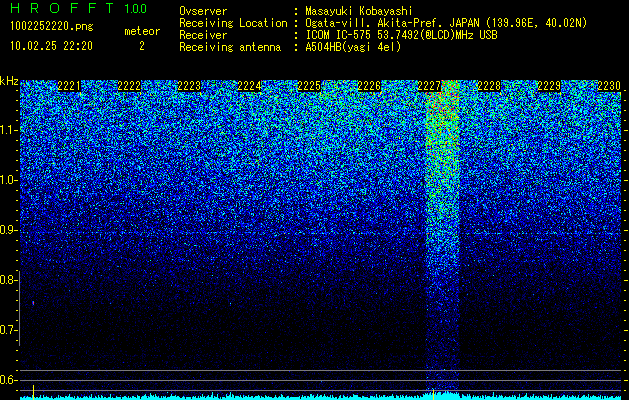Click time marker 2221

(69, 86)
